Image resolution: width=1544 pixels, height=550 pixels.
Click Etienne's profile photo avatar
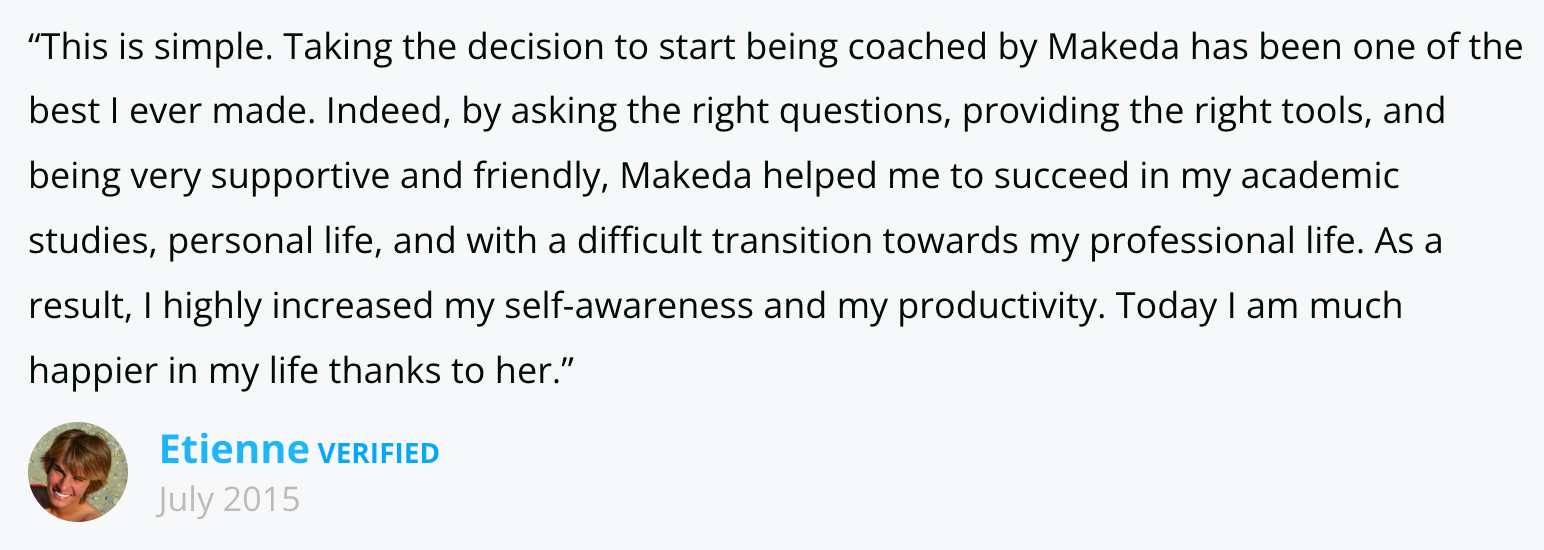pos(78,471)
